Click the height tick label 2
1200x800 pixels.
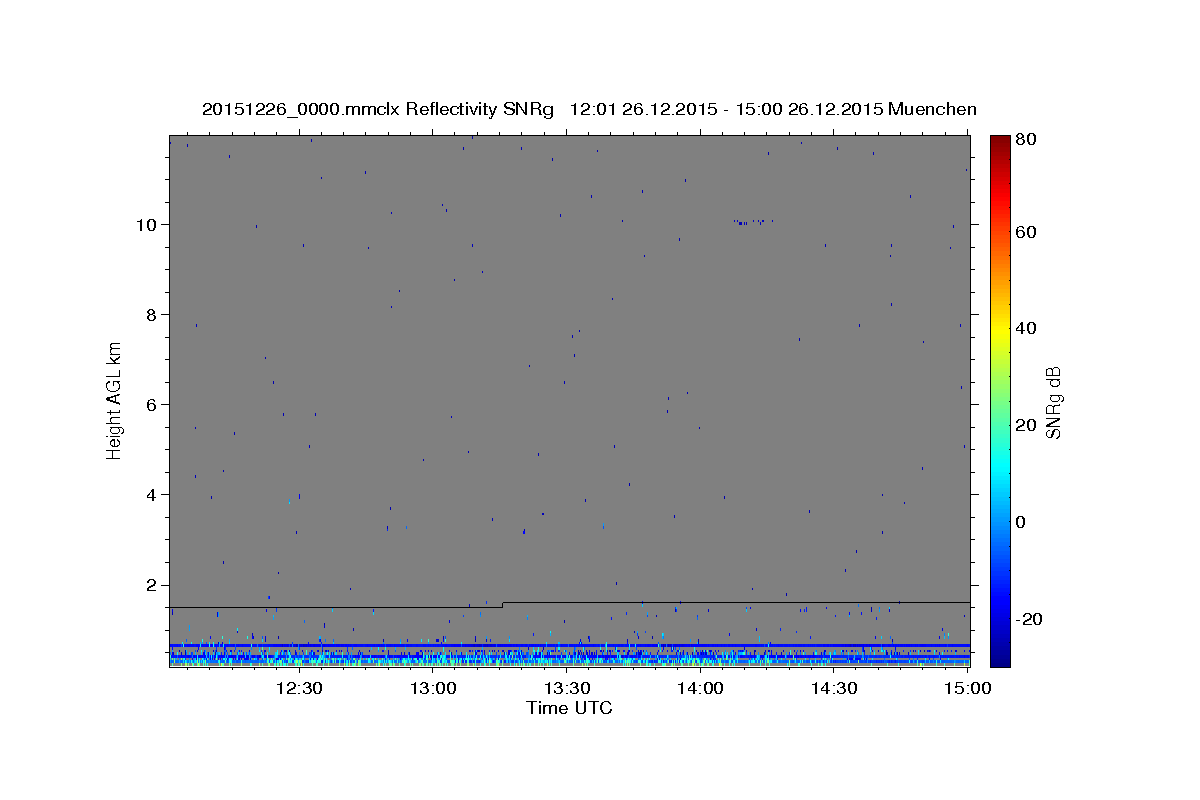click(x=153, y=585)
